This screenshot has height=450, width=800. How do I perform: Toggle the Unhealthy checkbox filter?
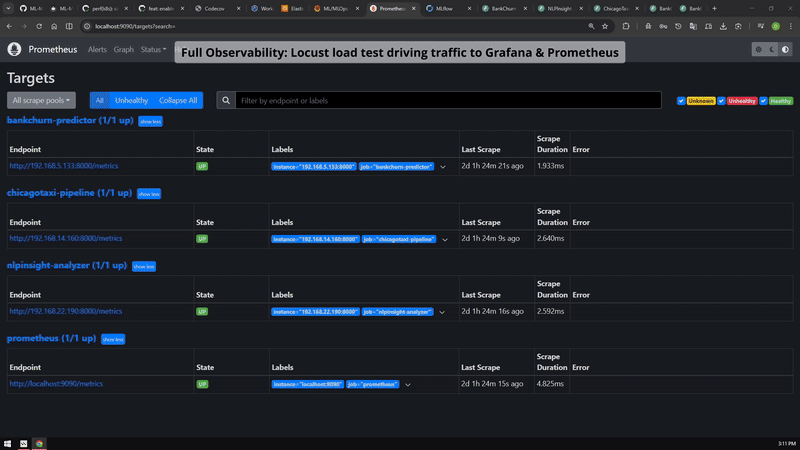721,101
